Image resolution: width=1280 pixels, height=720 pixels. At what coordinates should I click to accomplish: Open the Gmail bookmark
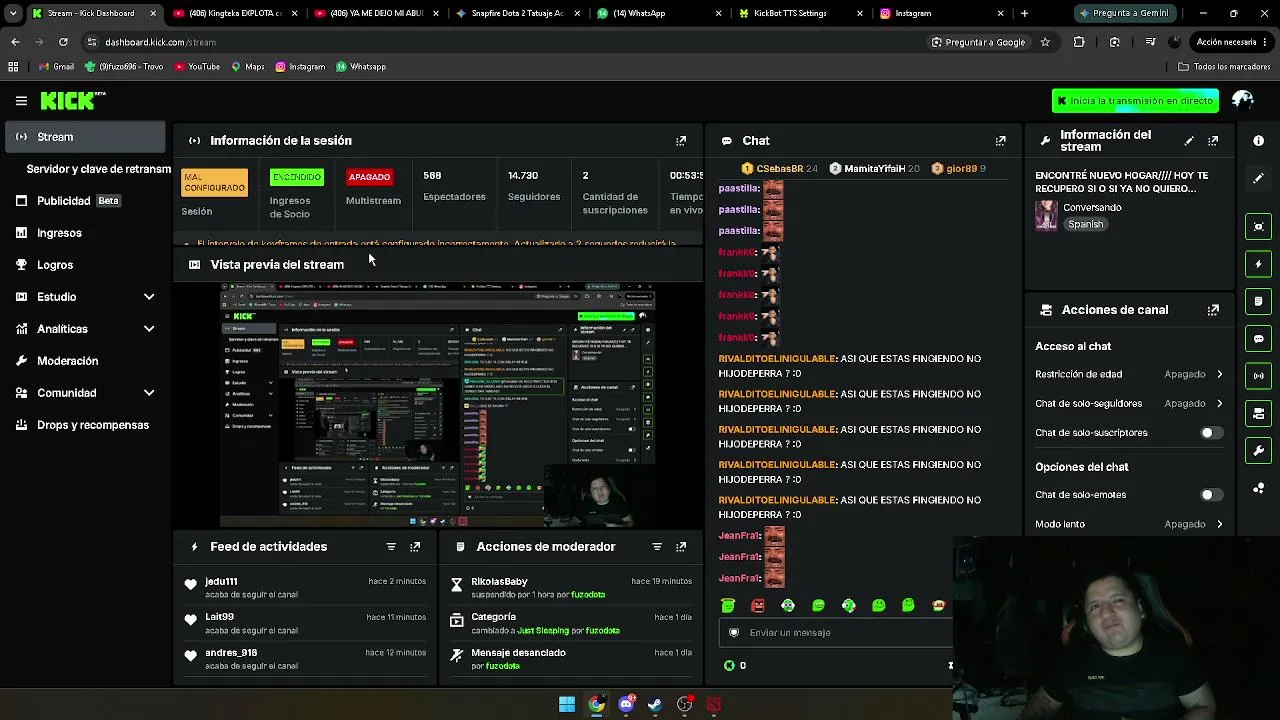[56, 67]
